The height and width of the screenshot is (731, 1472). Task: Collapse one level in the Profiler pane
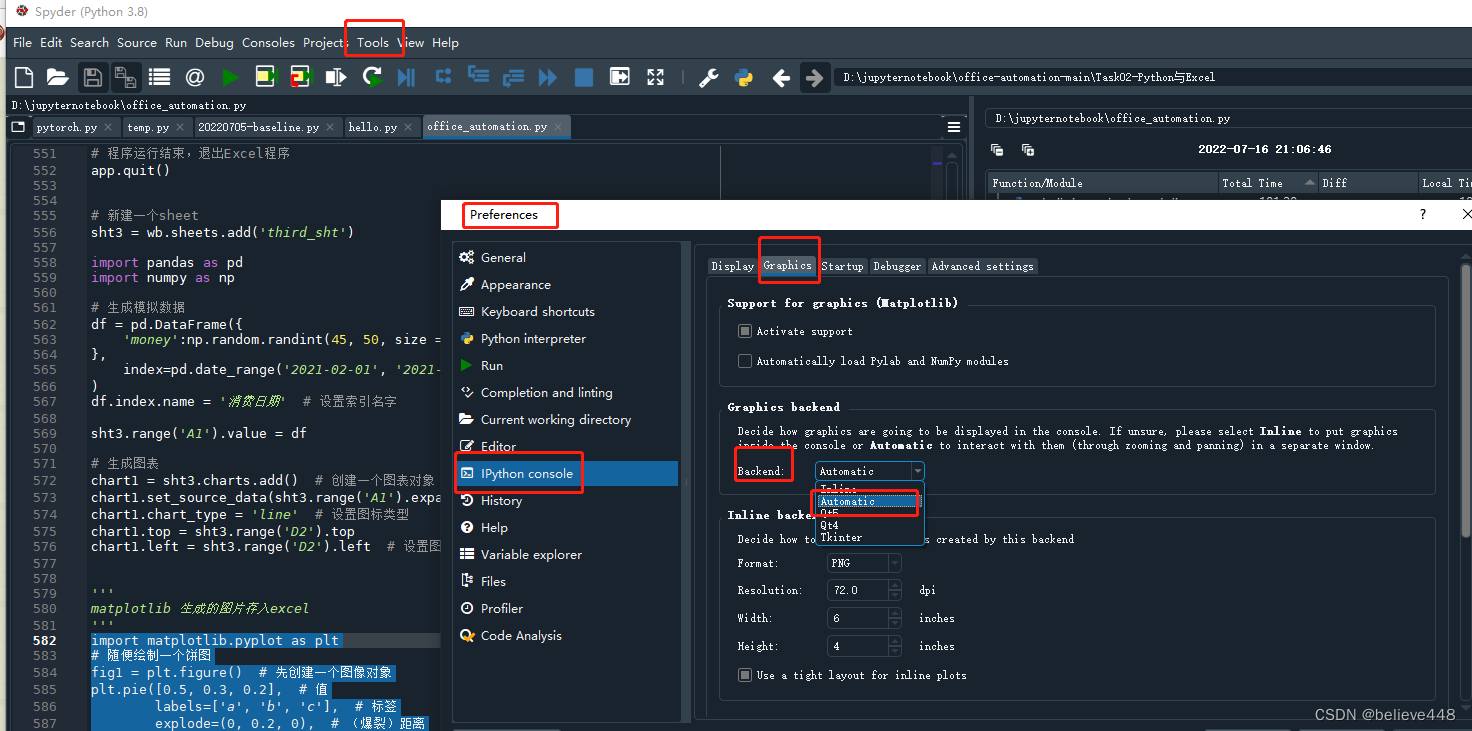[x=997, y=150]
